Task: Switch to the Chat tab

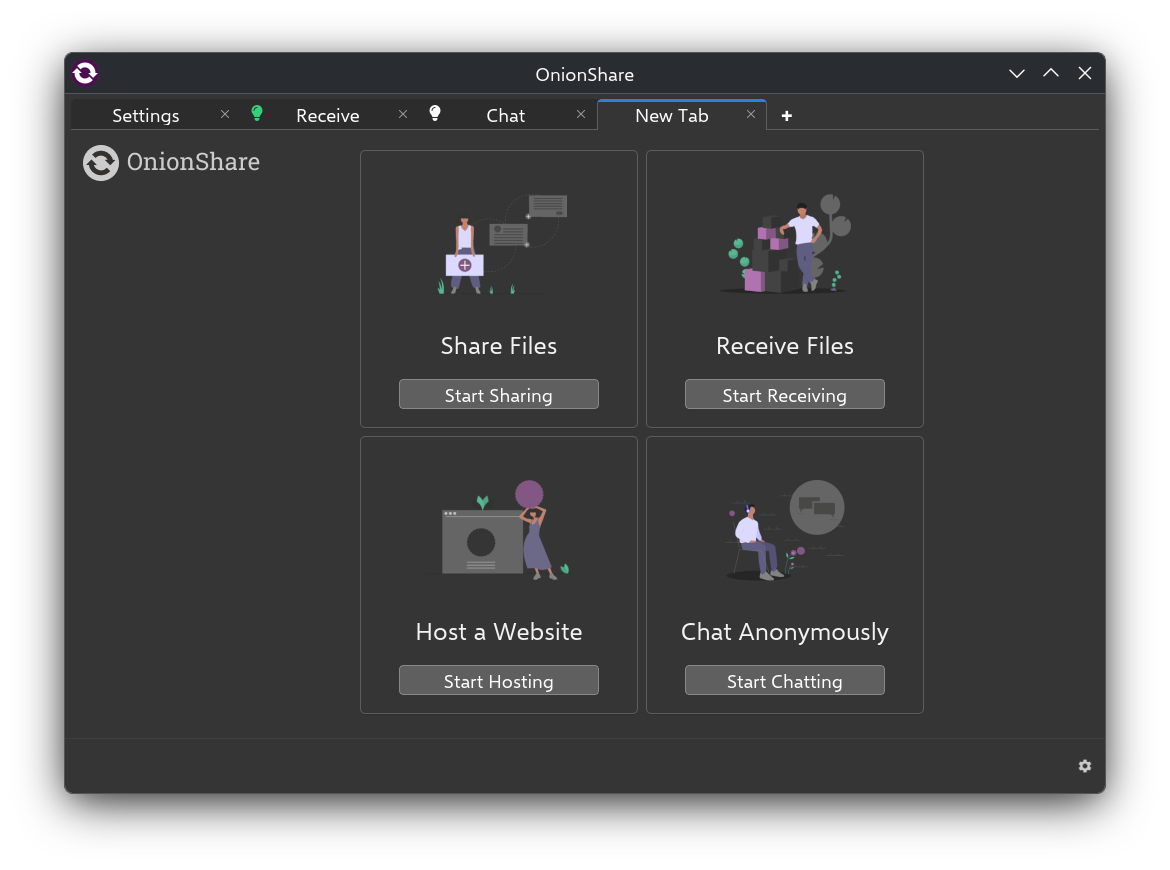Action: point(505,116)
